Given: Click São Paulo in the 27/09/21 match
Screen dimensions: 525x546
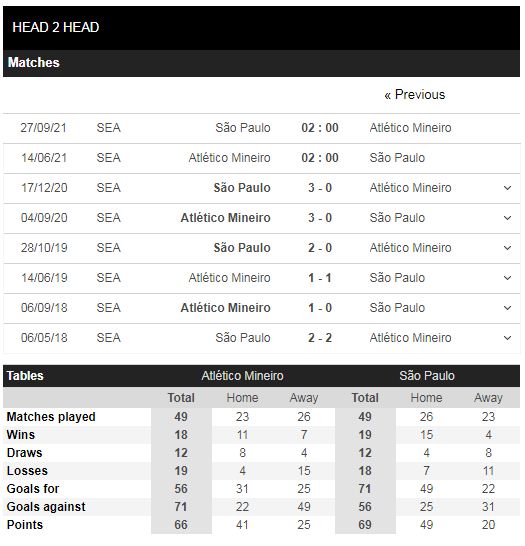Looking at the screenshot, I should pos(243,128).
